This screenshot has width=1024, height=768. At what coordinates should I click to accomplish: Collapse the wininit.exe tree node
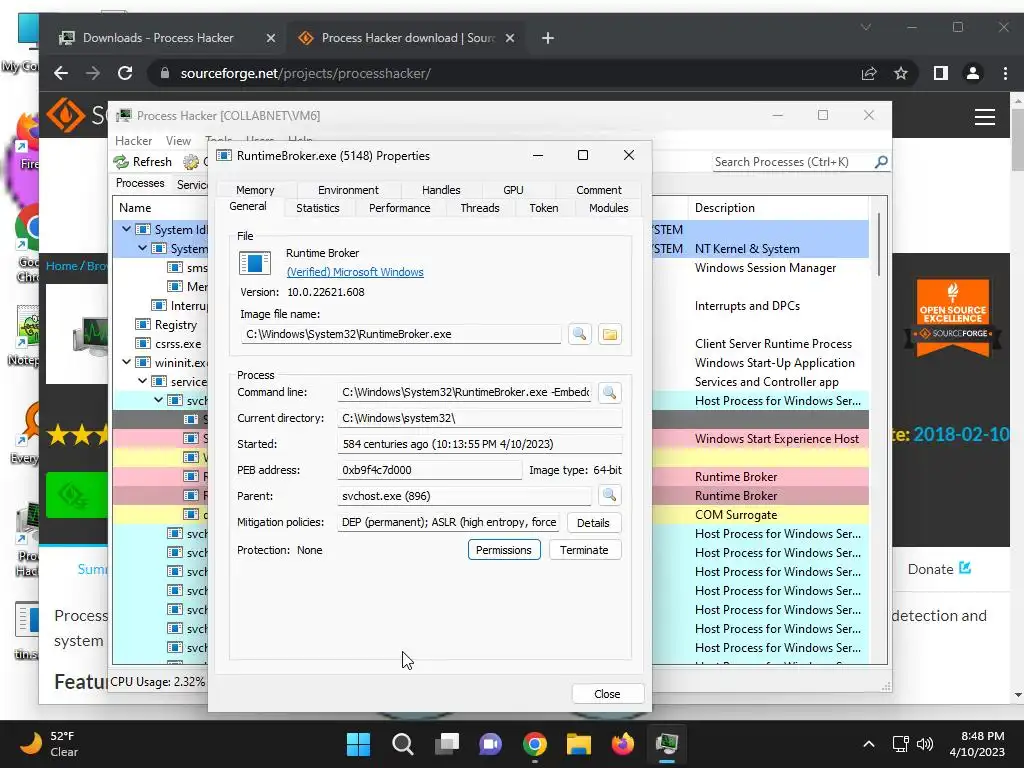pyautogui.click(x=127, y=362)
